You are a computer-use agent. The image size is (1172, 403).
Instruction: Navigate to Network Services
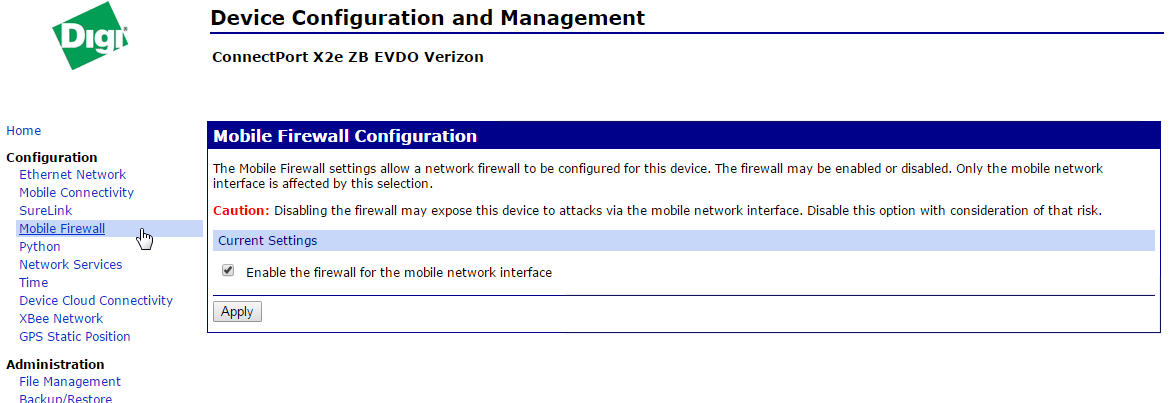coord(70,265)
